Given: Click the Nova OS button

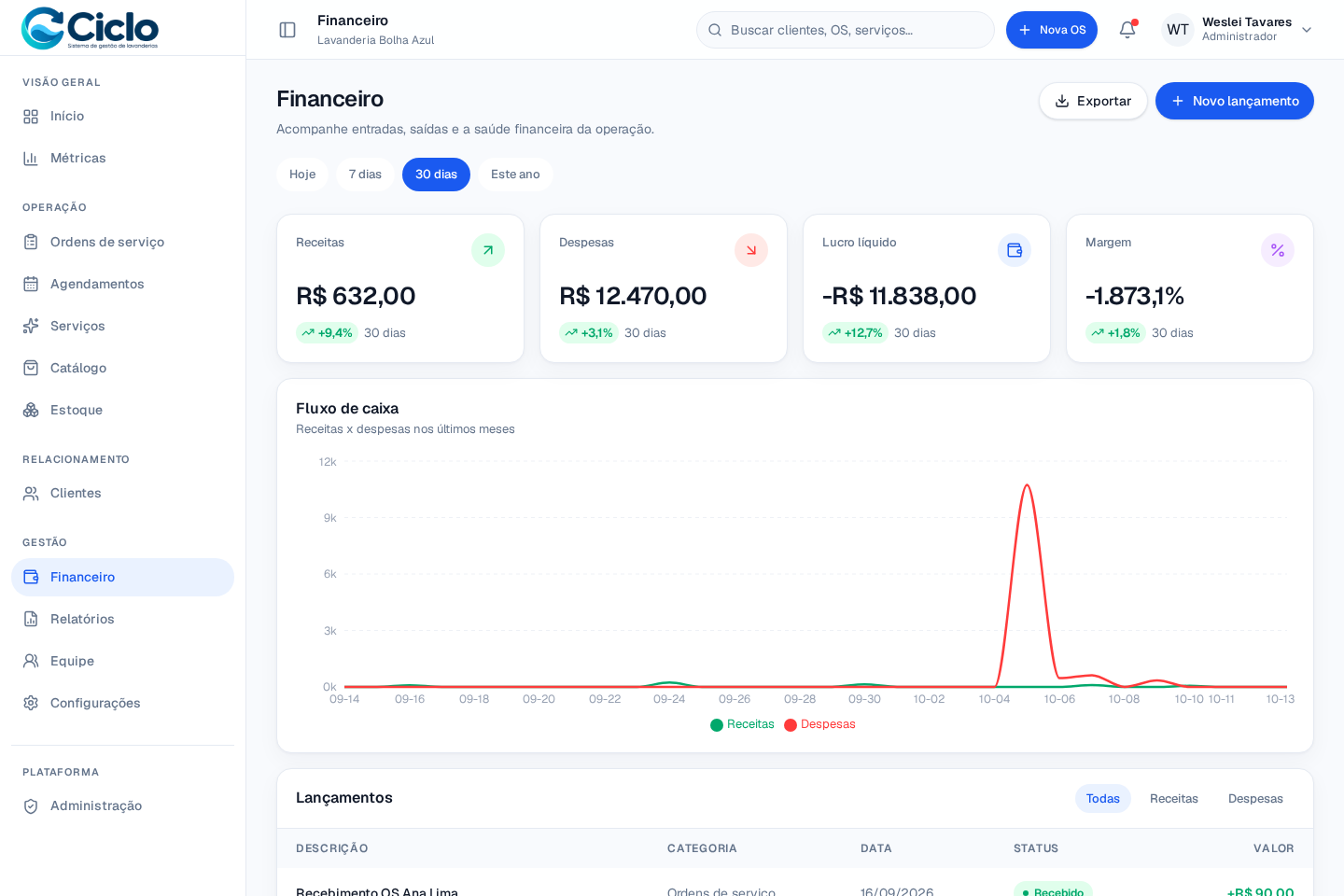Looking at the screenshot, I should click(x=1051, y=30).
